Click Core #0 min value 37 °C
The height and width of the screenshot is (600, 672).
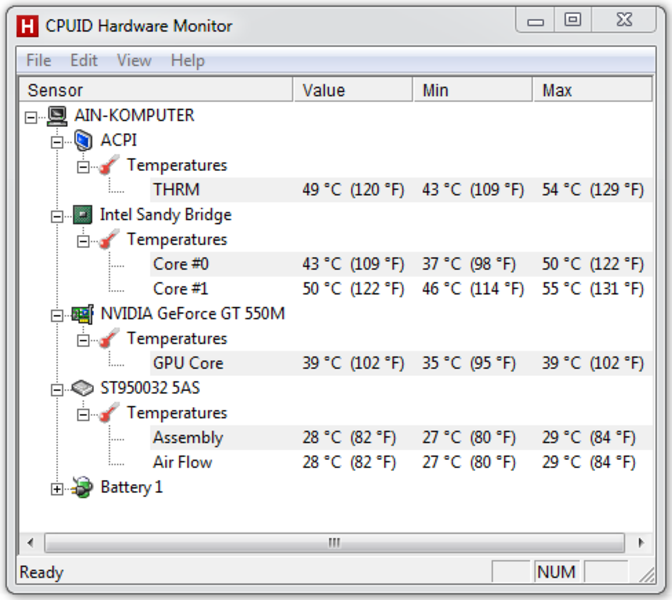[x=469, y=264]
